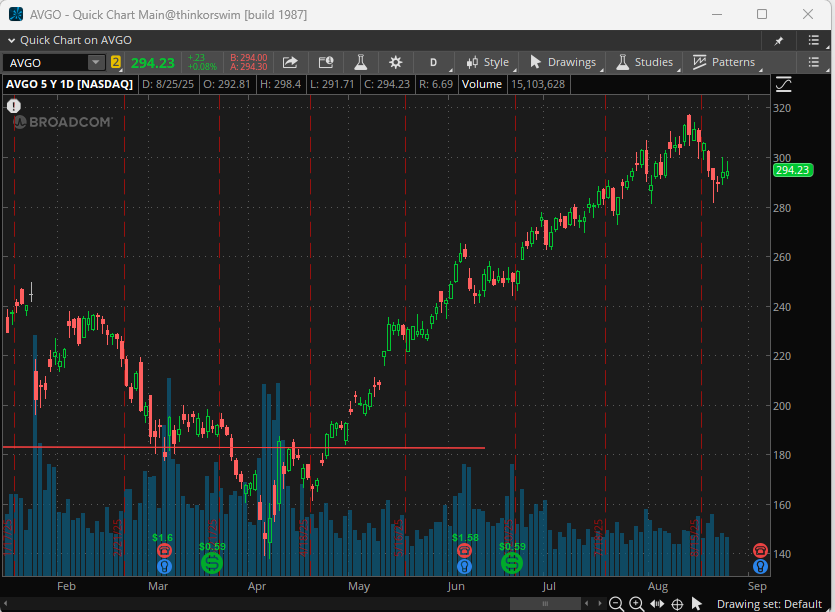Toggle the price axis scale icon
Screen dimensions: 835x612
click(x=783, y=84)
